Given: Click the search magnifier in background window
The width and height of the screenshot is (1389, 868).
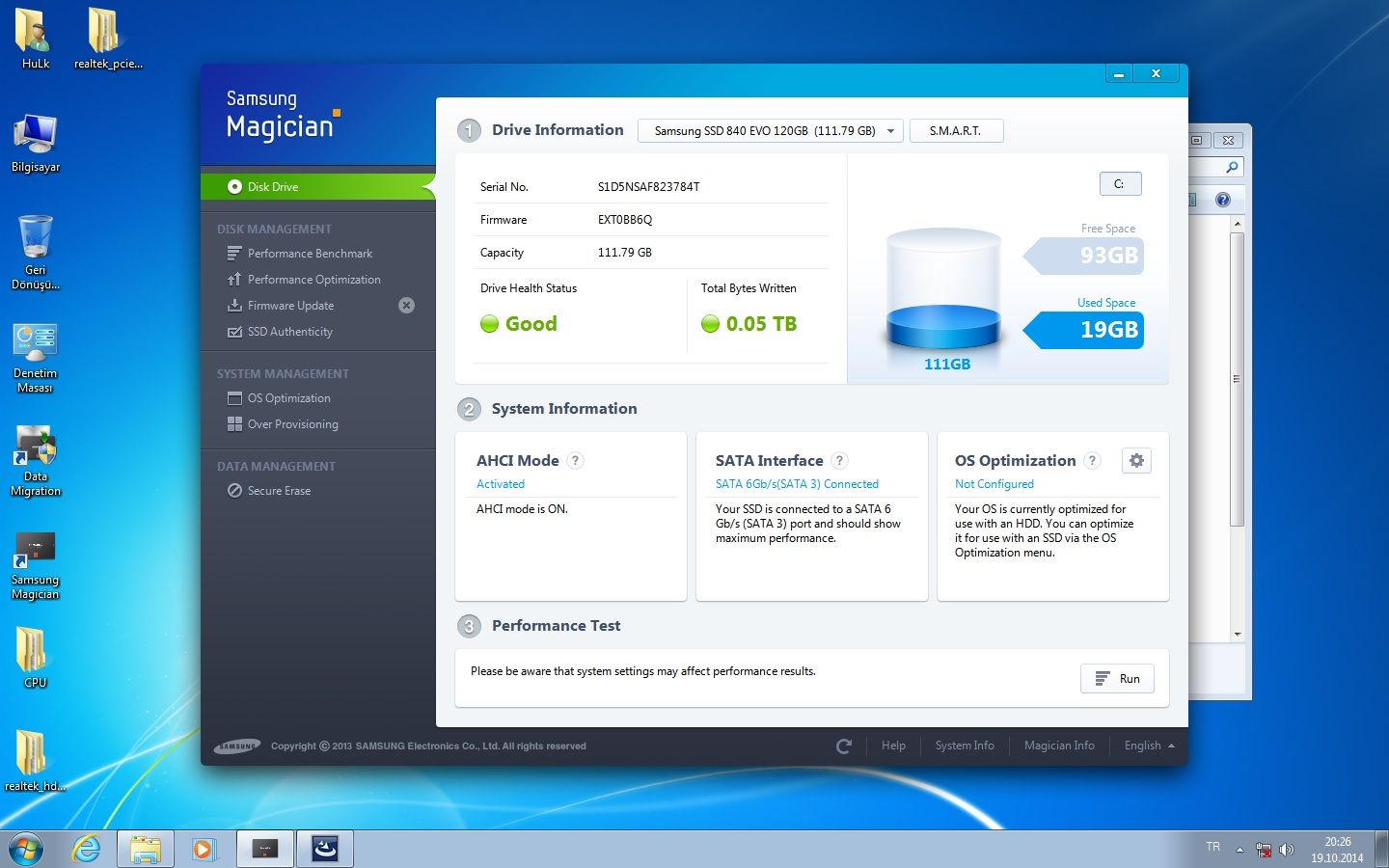Looking at the screenshot, I should pyautogui.click(x=1232, y=168).
